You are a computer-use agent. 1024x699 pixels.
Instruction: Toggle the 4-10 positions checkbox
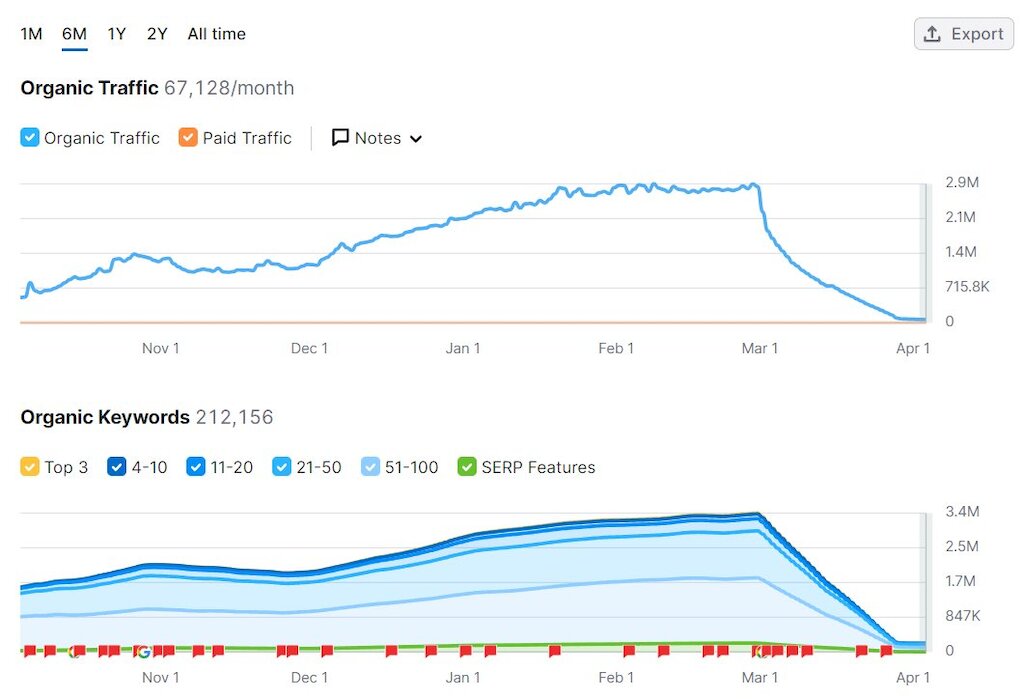point(117,467)
